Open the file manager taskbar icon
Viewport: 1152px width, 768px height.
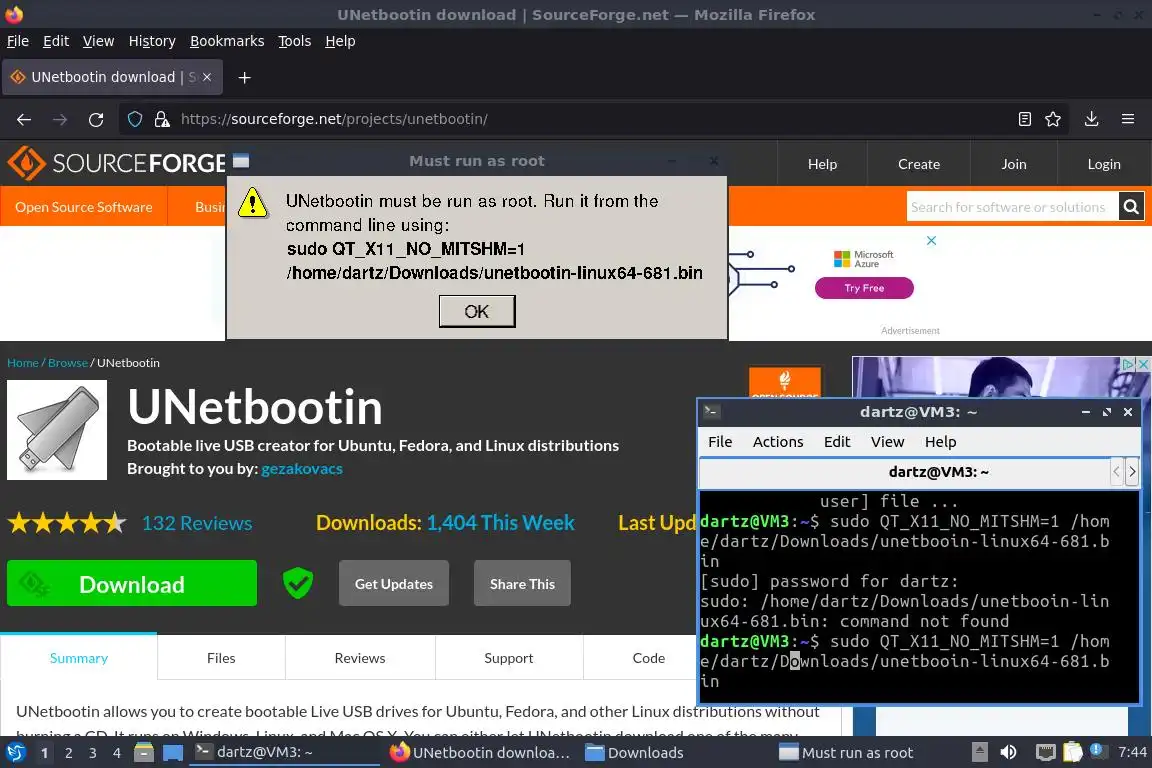(x=144, y=752)
